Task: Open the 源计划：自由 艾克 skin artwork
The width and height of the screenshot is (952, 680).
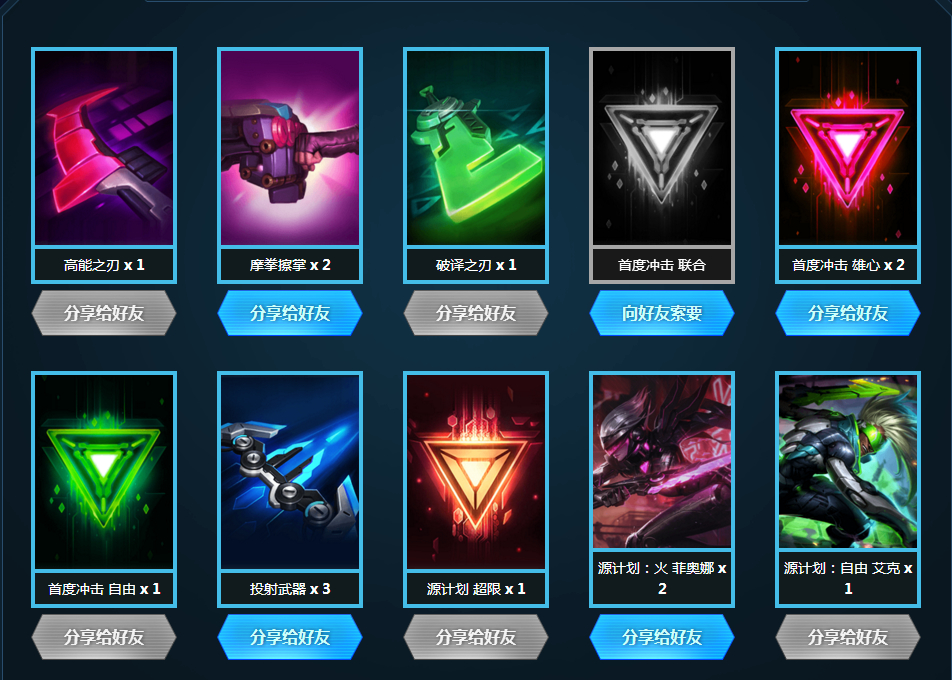Action: pyautogui.click(x=848, y=461)
